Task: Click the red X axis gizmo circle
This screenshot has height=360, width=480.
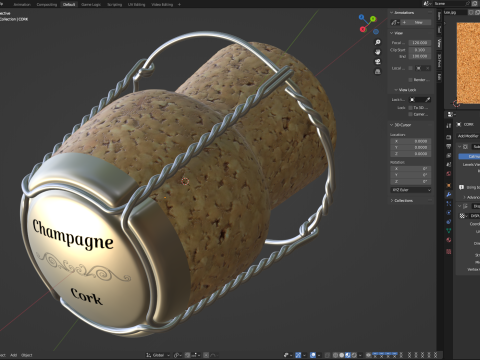Action: tap(363, 29)
